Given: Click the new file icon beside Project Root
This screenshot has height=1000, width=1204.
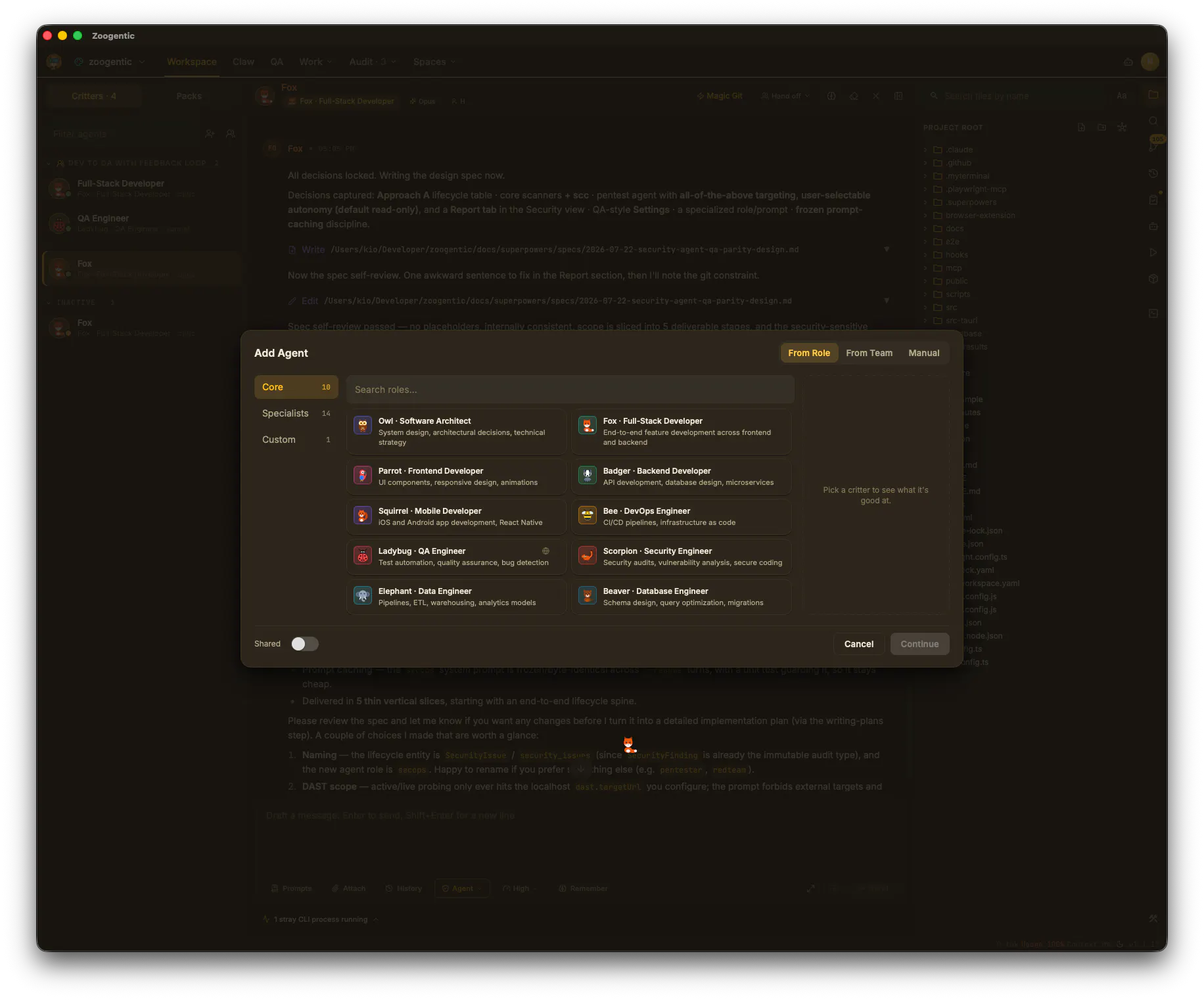Looking at the screenshot, I should pos(1082,127).
